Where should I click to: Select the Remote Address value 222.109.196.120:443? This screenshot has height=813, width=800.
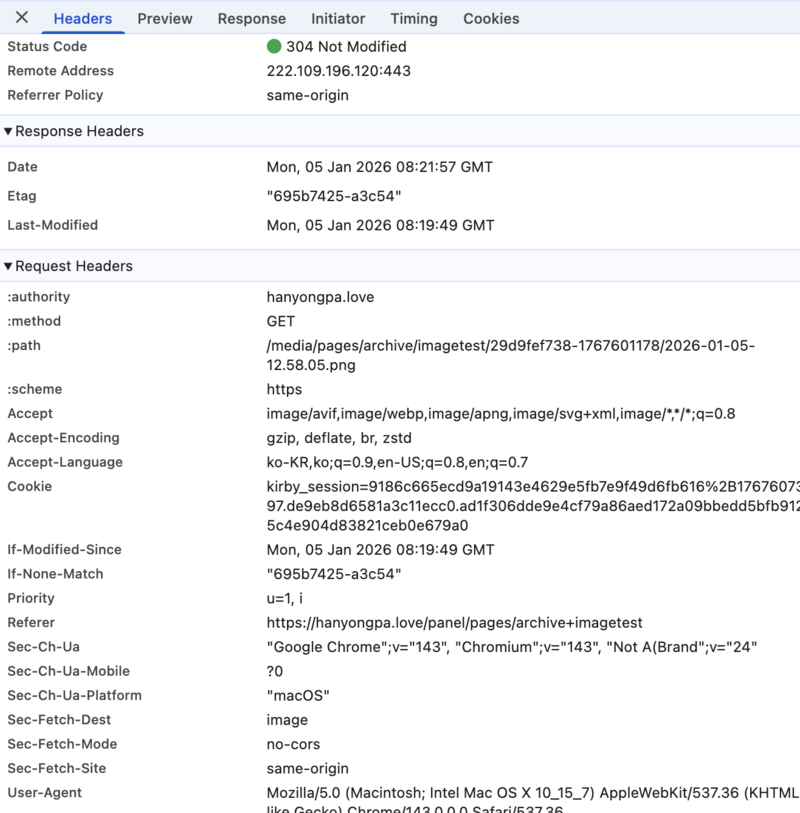pos(338,71)
